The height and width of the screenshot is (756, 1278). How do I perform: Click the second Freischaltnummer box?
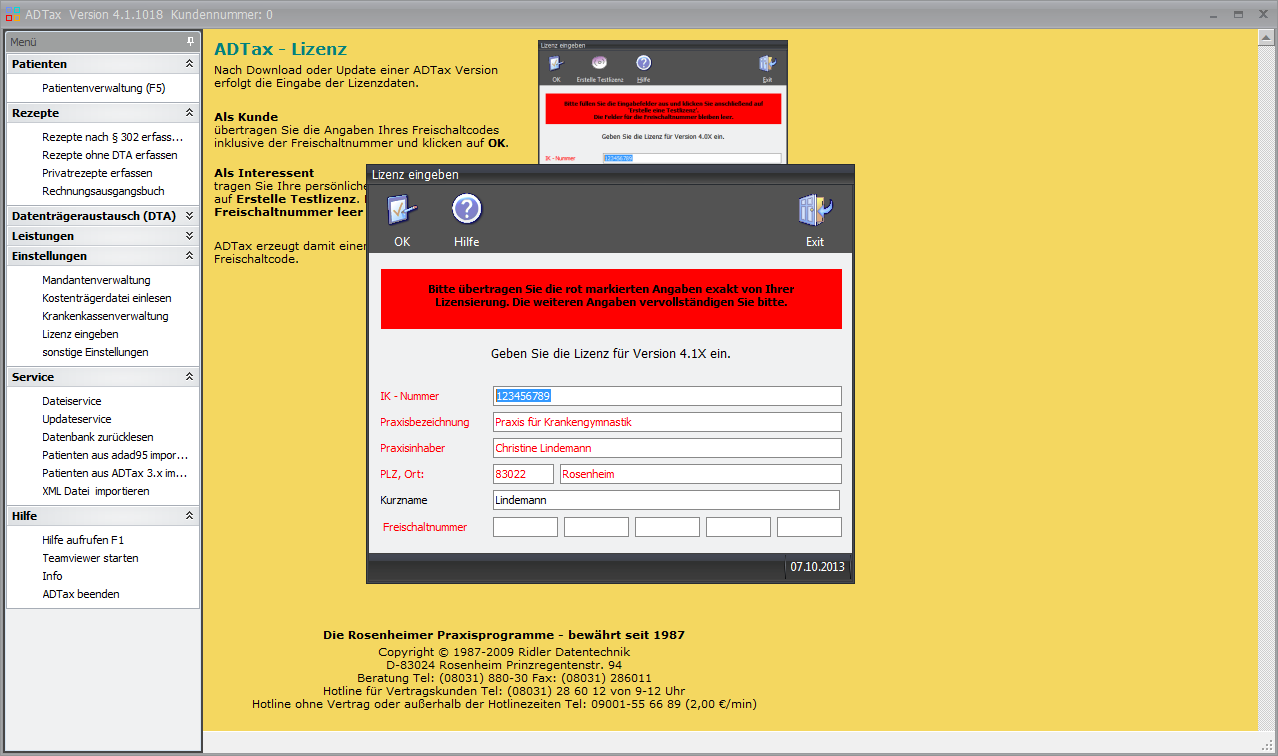tap(596, 527)
